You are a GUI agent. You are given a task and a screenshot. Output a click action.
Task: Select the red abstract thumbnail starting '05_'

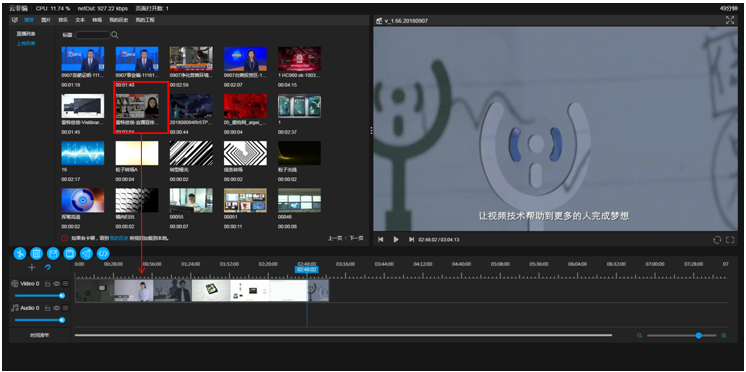tap(245, 106)
